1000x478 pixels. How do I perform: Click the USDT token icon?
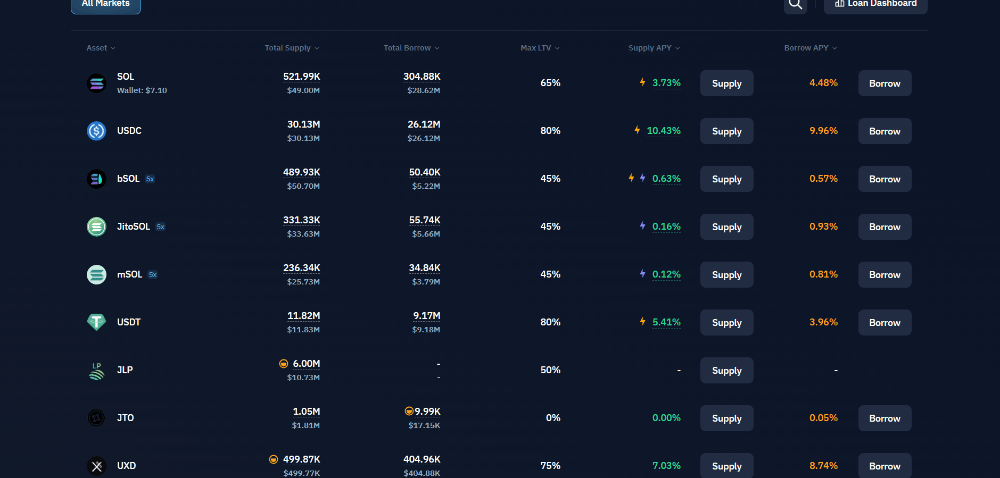(96, 322)
